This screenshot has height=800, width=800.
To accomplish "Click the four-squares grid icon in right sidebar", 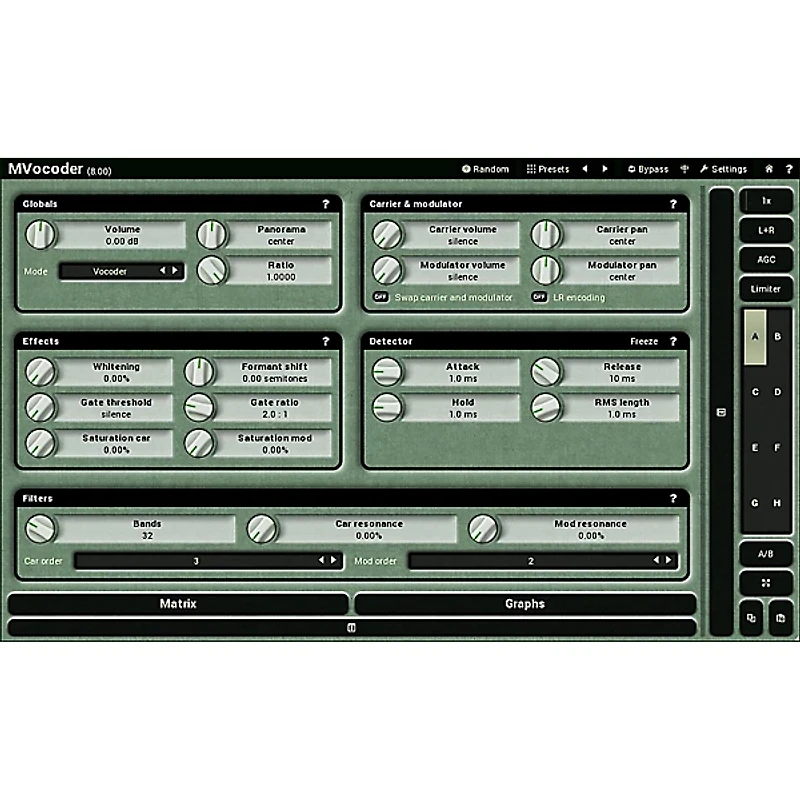I will 765,582.
